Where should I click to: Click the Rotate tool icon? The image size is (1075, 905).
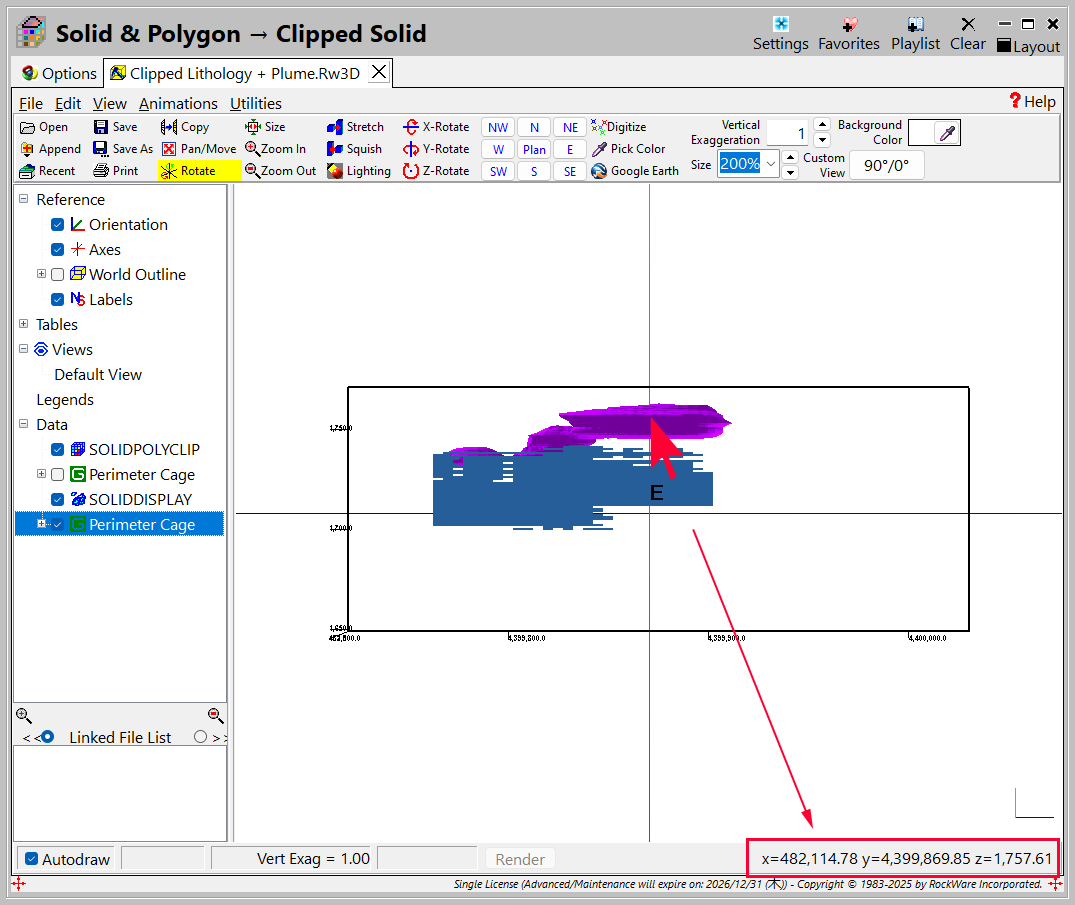coord(169,171)
